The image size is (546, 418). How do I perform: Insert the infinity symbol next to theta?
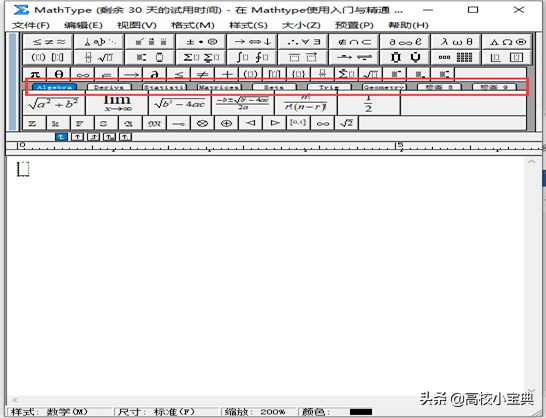coord(83,74)
